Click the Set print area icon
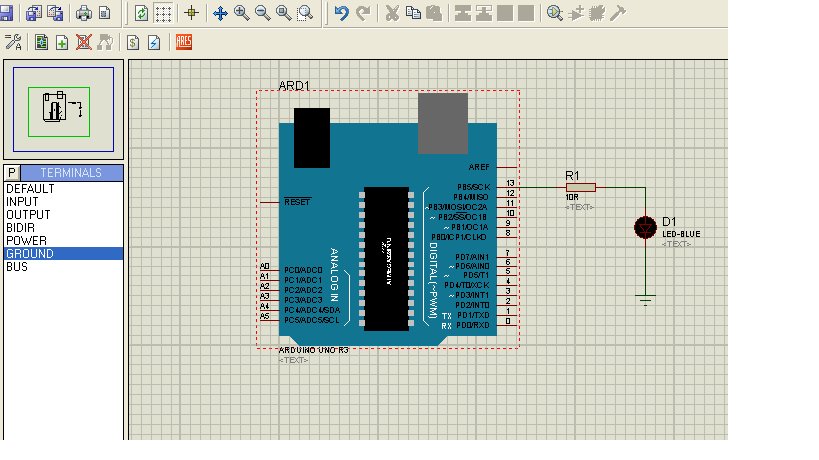This screenshot has height=460, width=819. pyautogui.click(x=104, y=13)
